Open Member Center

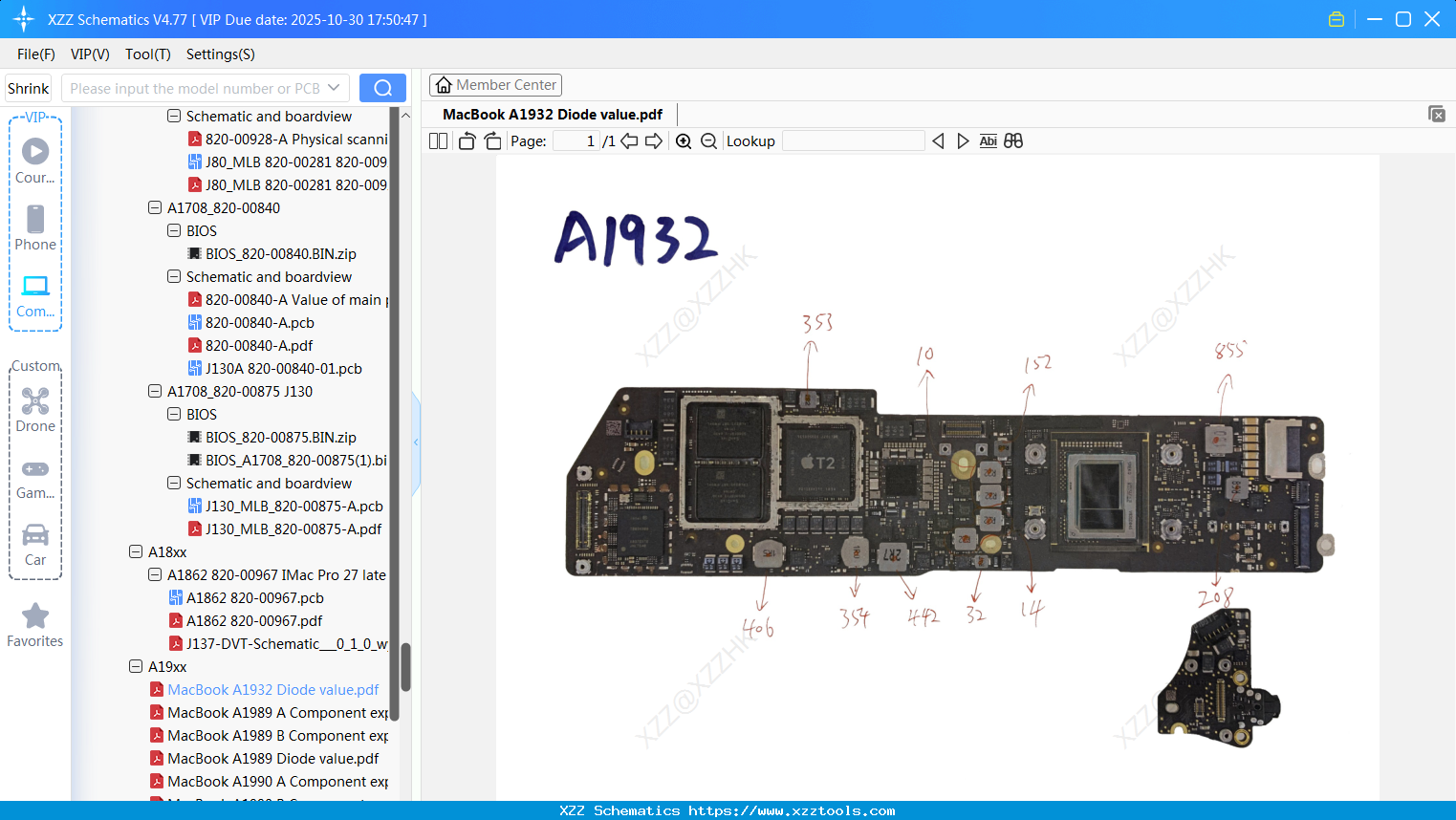pos(495,85)
